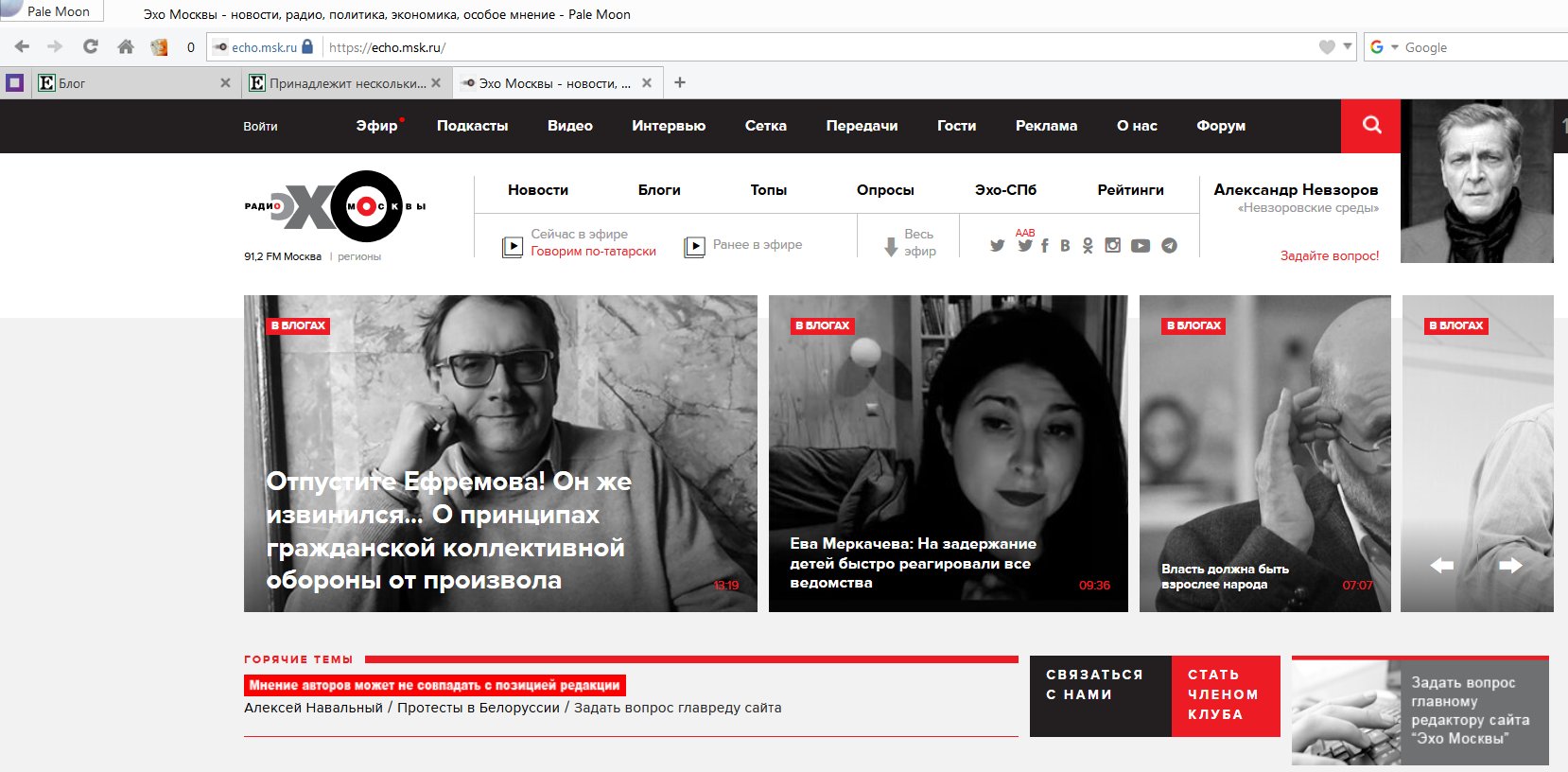
Task: Advance blog carousel with the right arrow
Action: [x=1510, y=565]
